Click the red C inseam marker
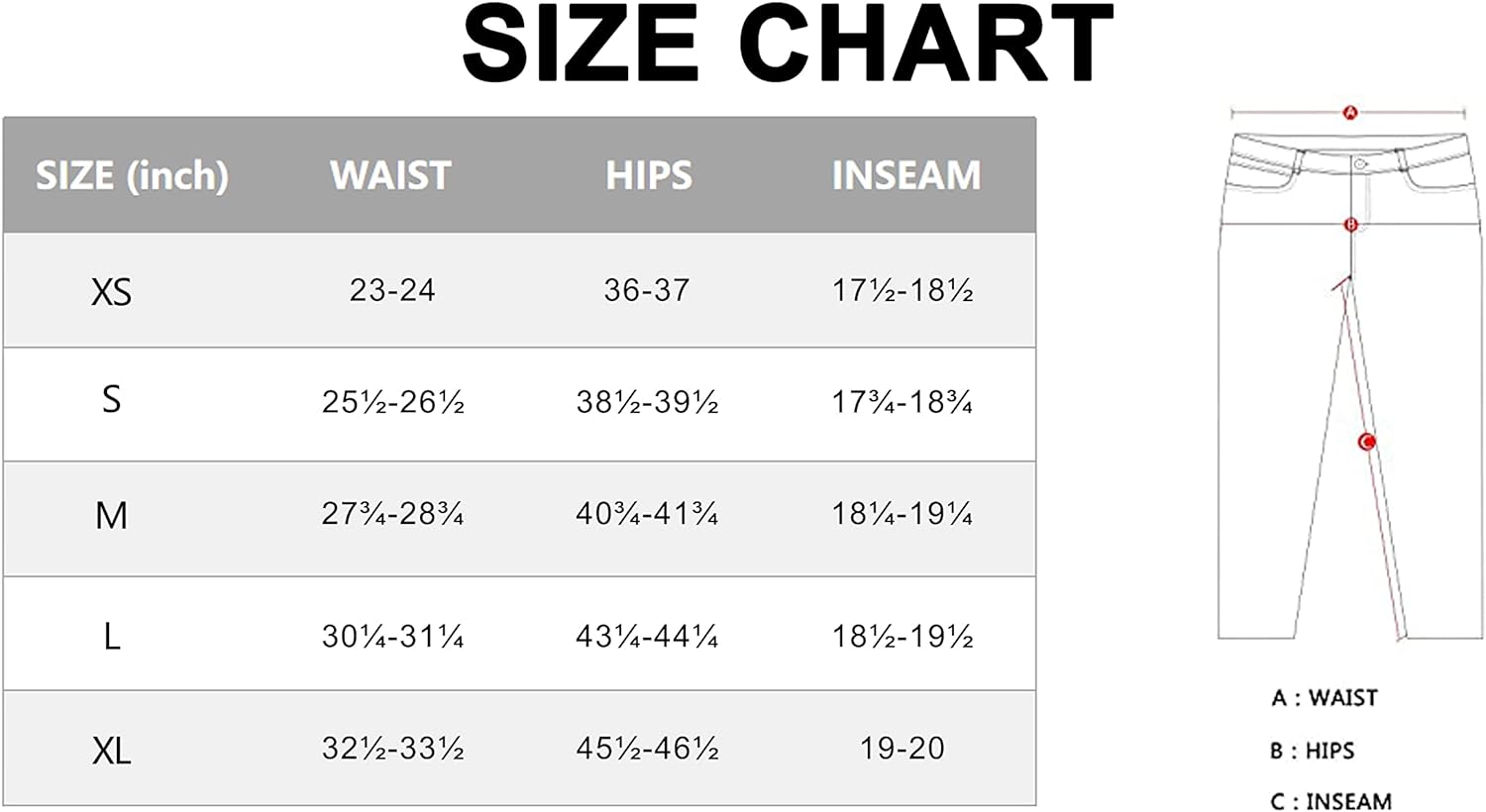This screenshot has width=1486, height=812. click(x=1367, y=442)
